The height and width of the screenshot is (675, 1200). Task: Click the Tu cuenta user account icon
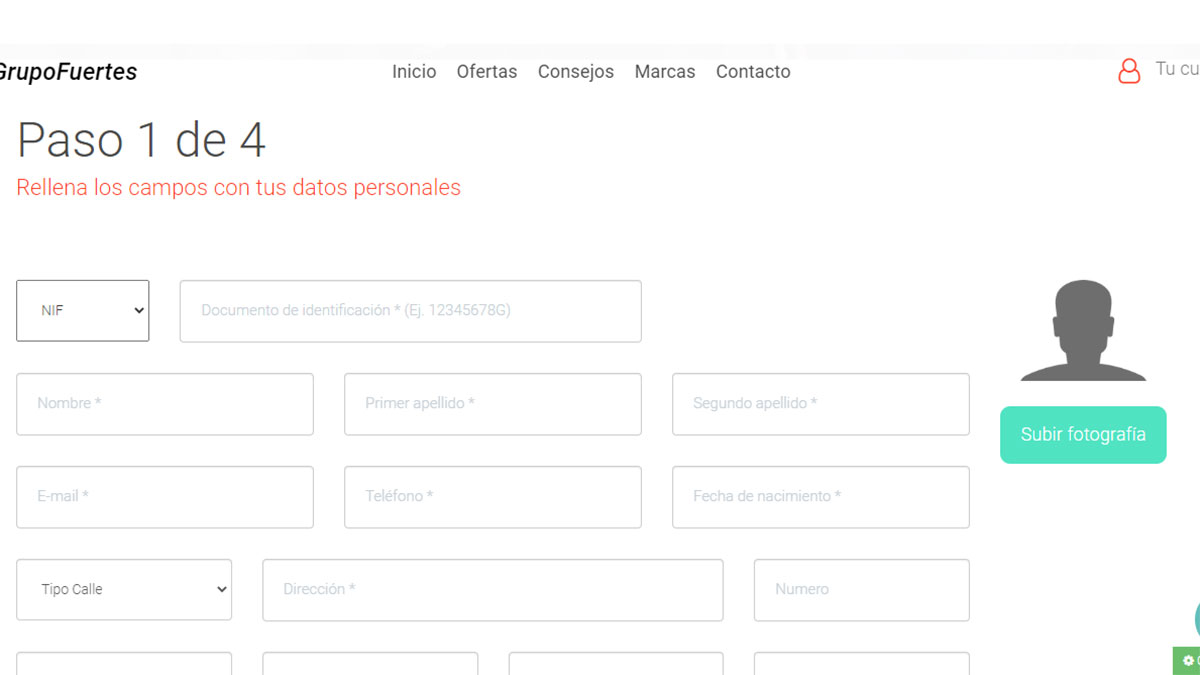(x=1129, y=71)
